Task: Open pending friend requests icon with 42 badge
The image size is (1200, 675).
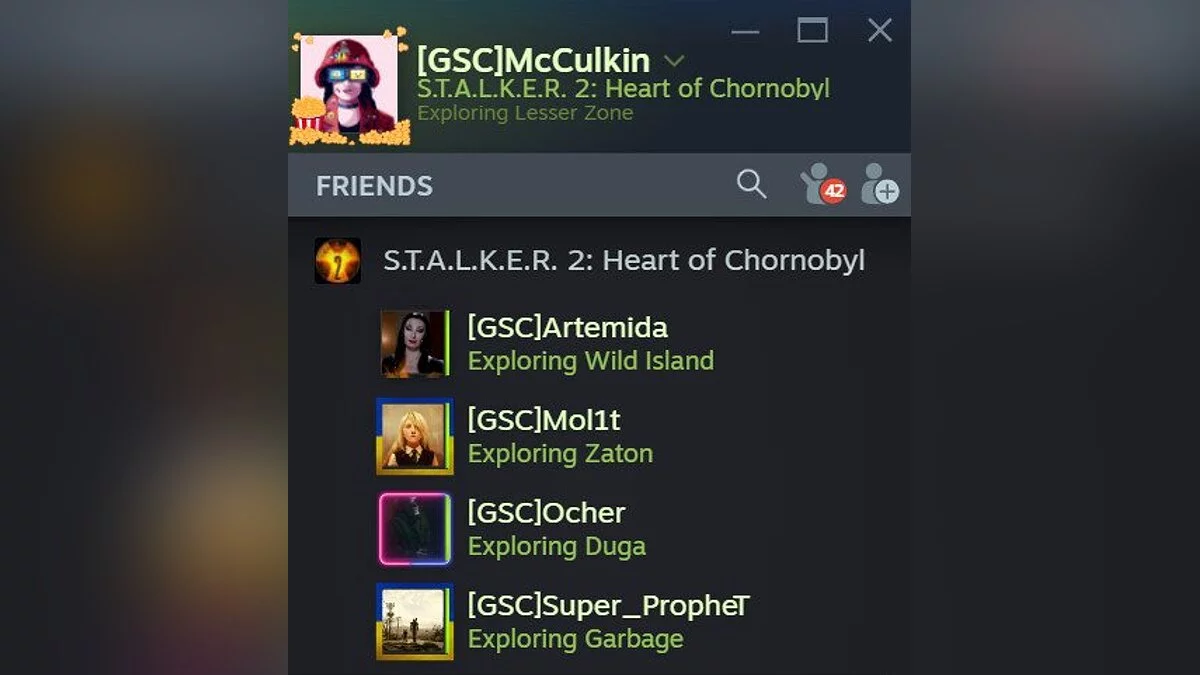Action: pyautogui.click(x=823, y=184)
